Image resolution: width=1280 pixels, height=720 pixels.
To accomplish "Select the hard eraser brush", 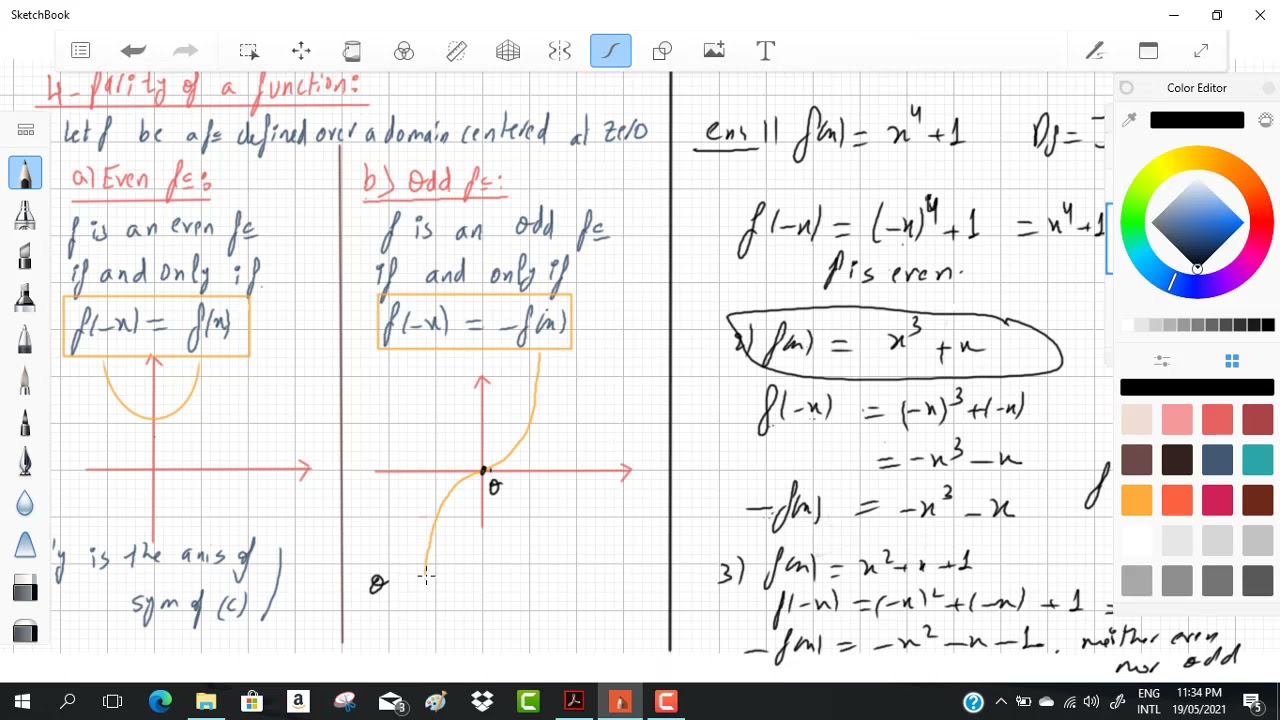I will [25, 589].
